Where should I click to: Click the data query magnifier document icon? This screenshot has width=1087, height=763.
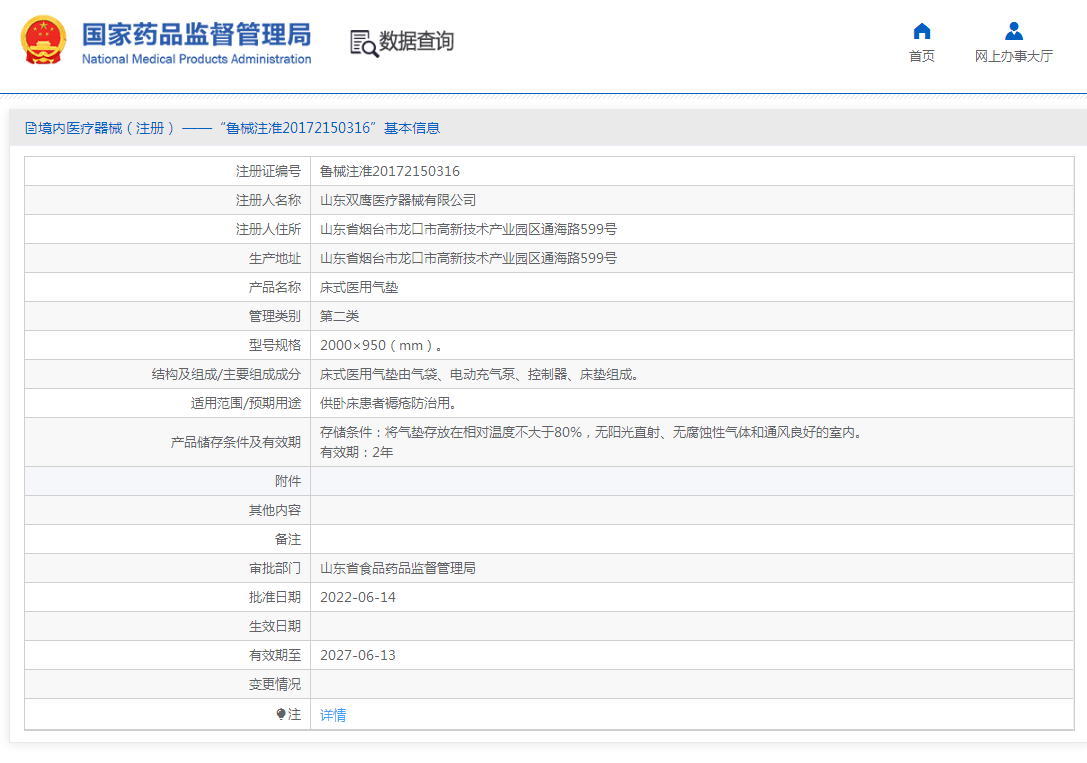[x=364, y=43]
